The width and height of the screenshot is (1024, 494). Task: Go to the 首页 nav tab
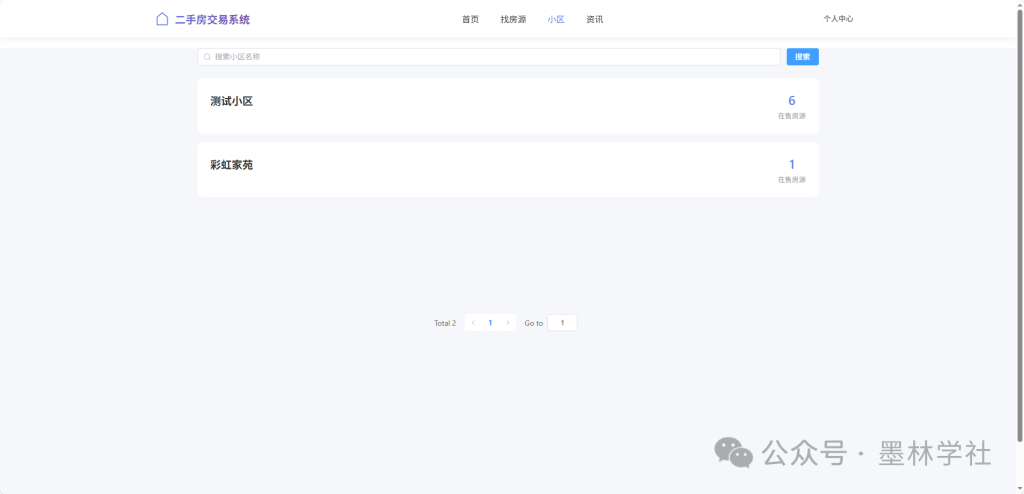point(470,19)
